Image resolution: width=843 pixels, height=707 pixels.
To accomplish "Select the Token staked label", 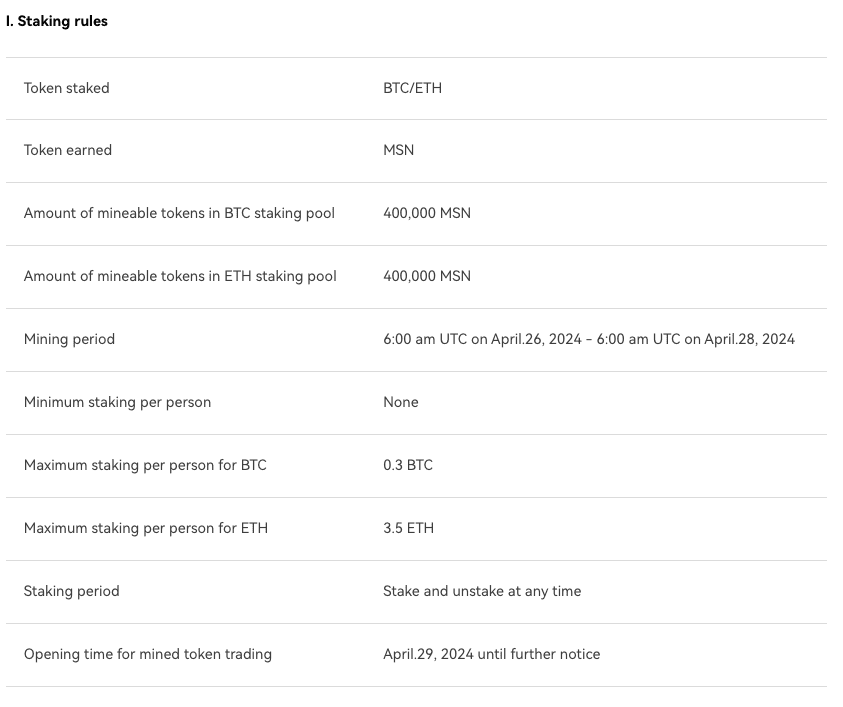I will (67, 88).
